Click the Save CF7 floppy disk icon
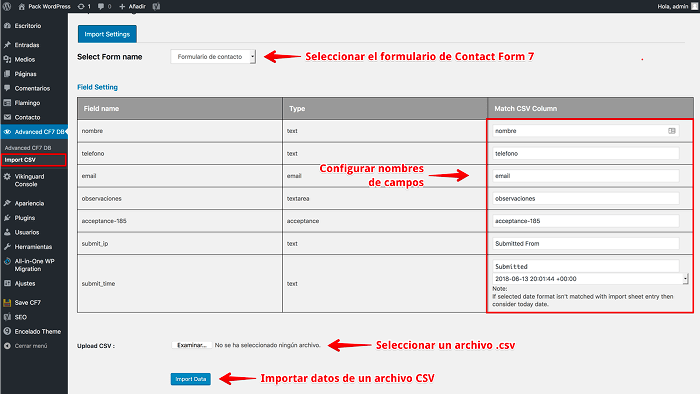 tap(7, 303)
